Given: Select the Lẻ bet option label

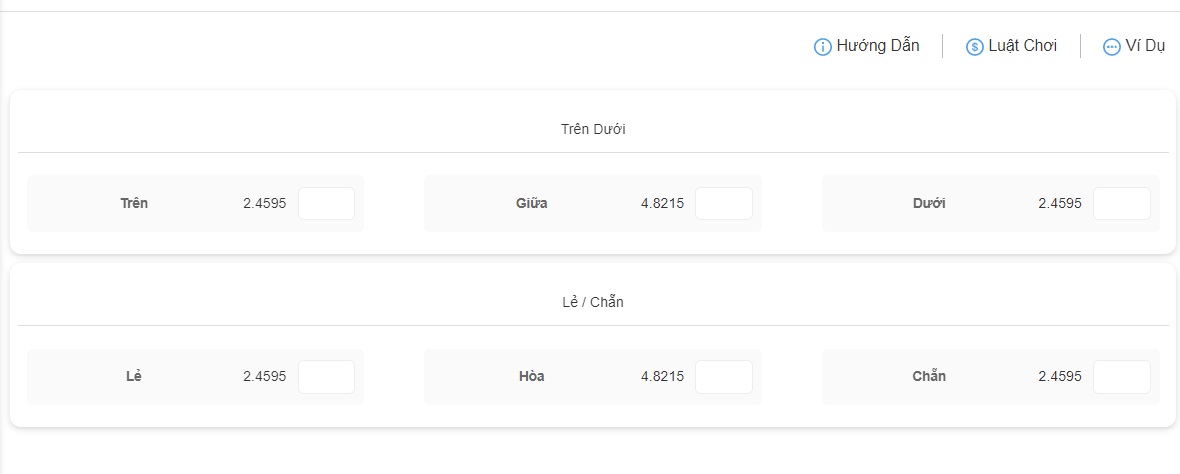Looking at the screenshot, I should coord(134,376).
